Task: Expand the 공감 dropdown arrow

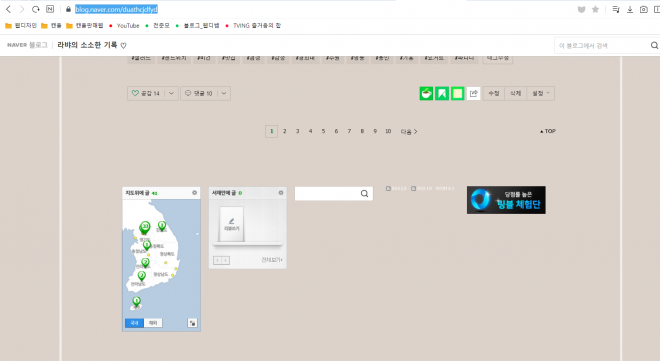Action: point(171,93)
